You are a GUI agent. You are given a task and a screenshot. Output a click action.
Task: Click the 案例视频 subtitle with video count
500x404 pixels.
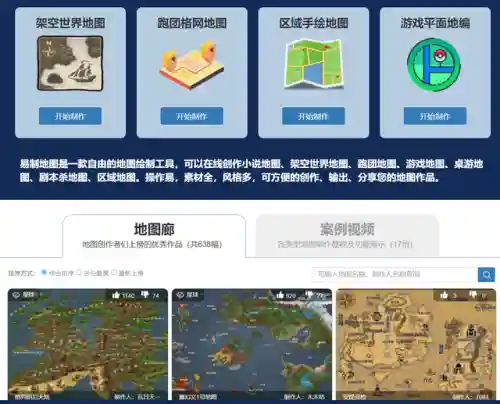coord(345,244)
